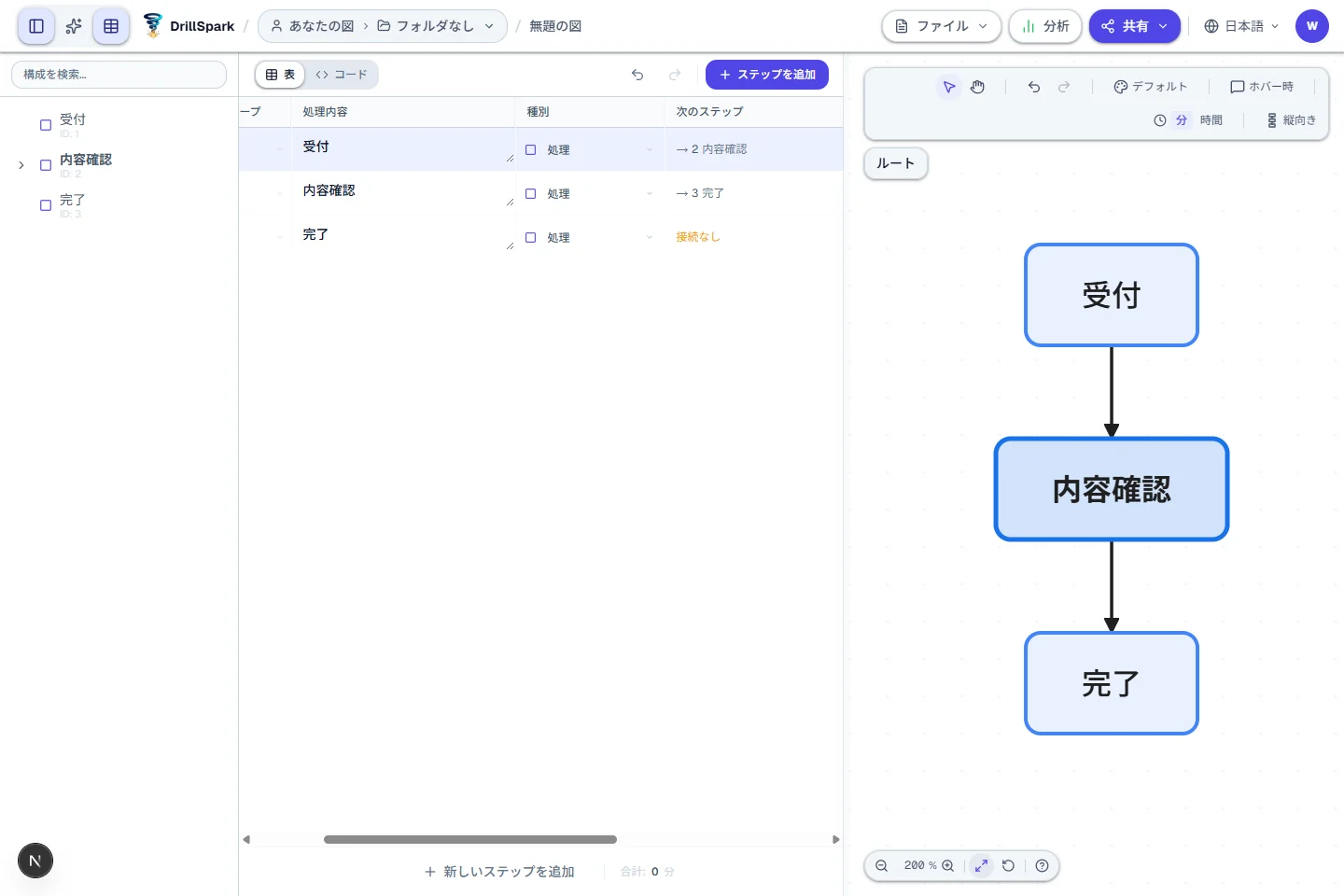Viewport: 1344px width, 896px height.
Task: Tick the 受付 checkbox in sidebar
Action: 46,125
